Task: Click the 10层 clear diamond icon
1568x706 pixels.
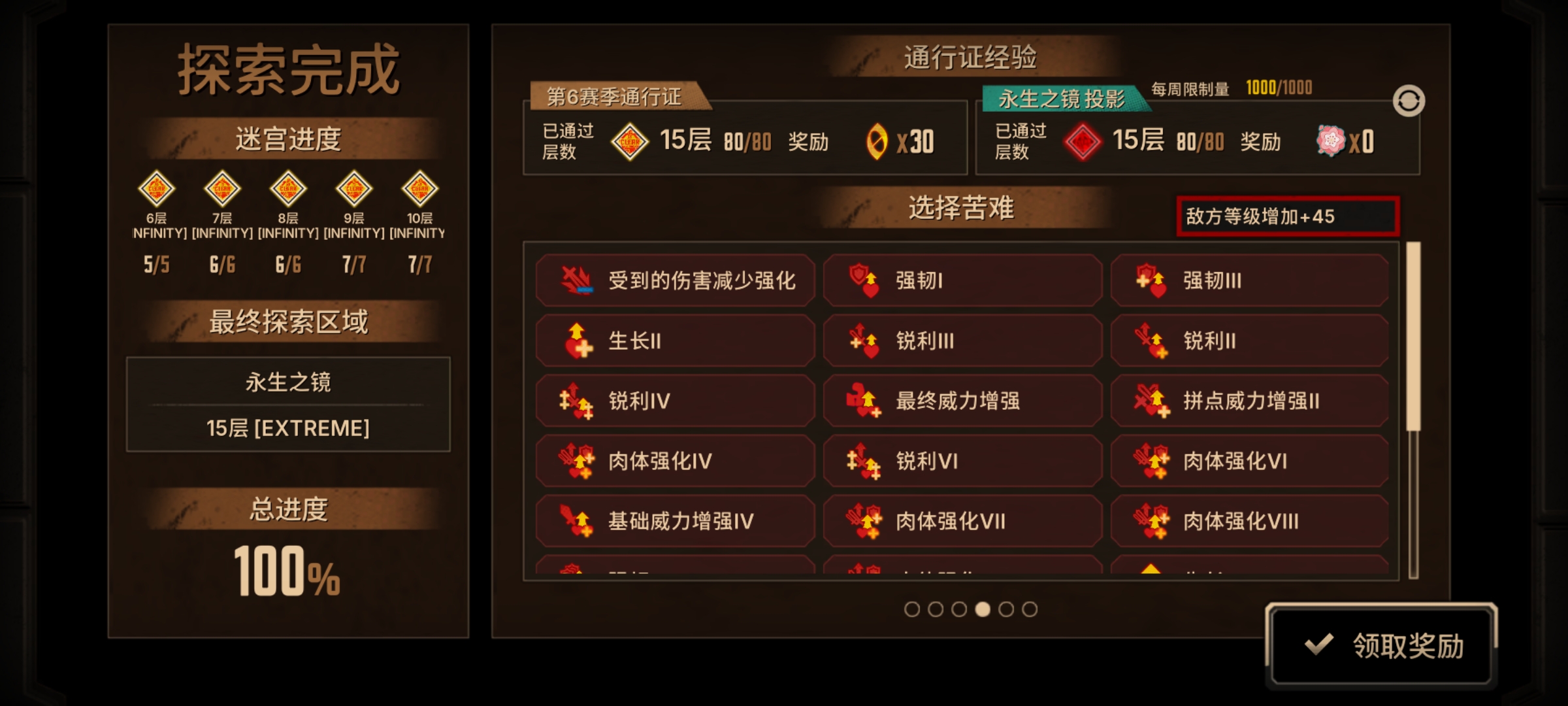Action: pyautogui.click(x=419, y=189)
